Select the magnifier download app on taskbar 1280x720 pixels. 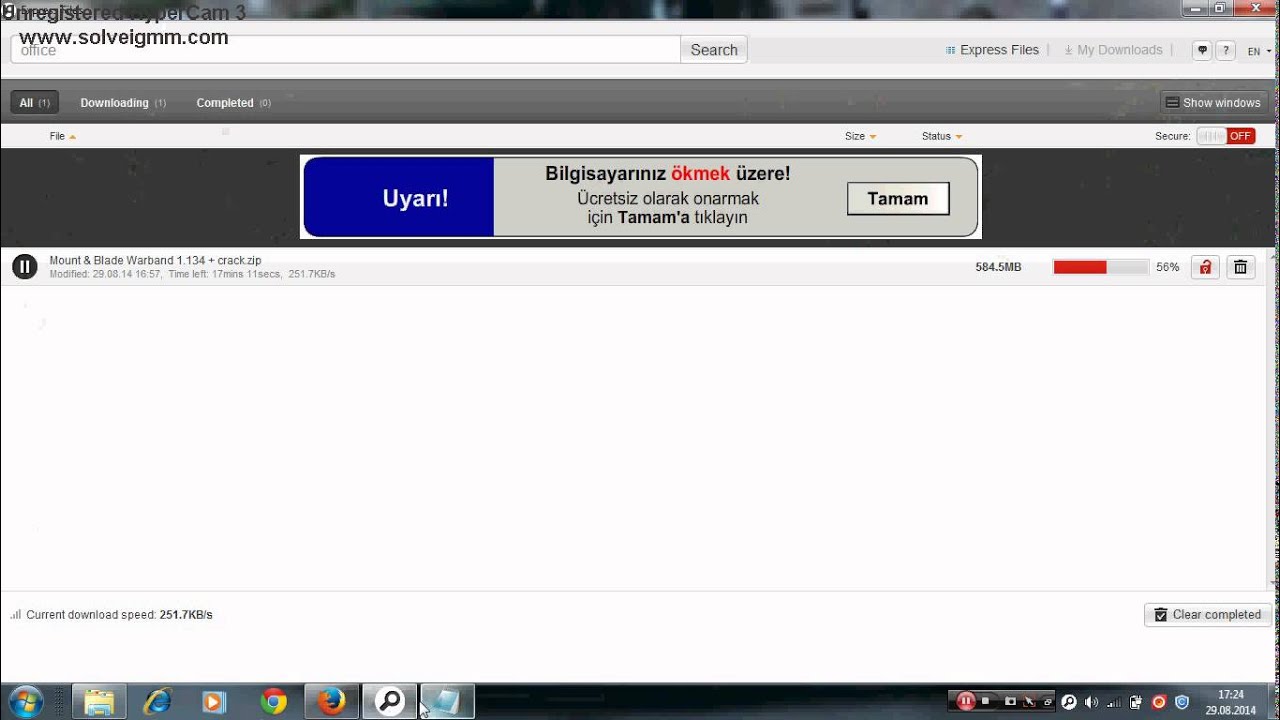pos(389,702)
